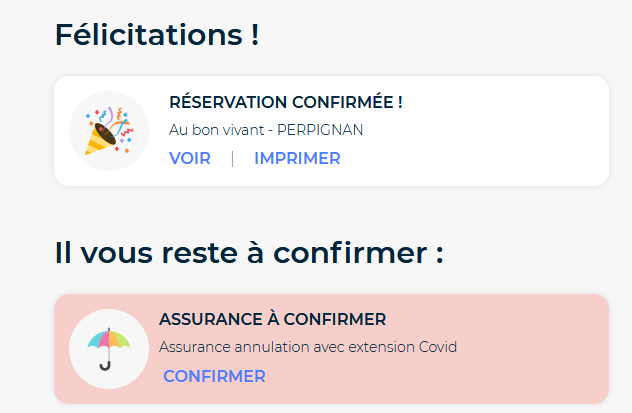The height and width of the screenshot is (413, 632).
Task: Confirm the insurance with CONFIRMER link
Action: 214,376
